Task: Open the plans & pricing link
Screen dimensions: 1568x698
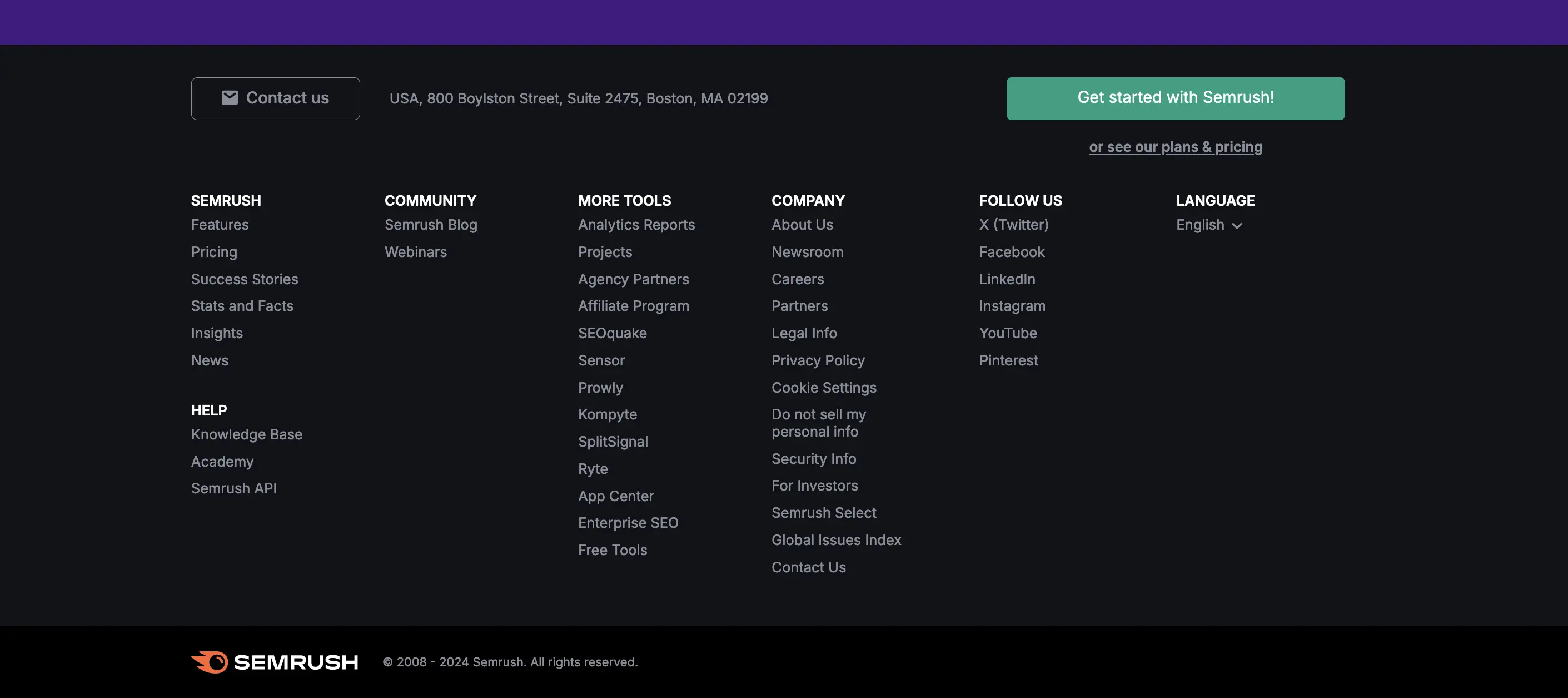Action: tap(1176, 147)
